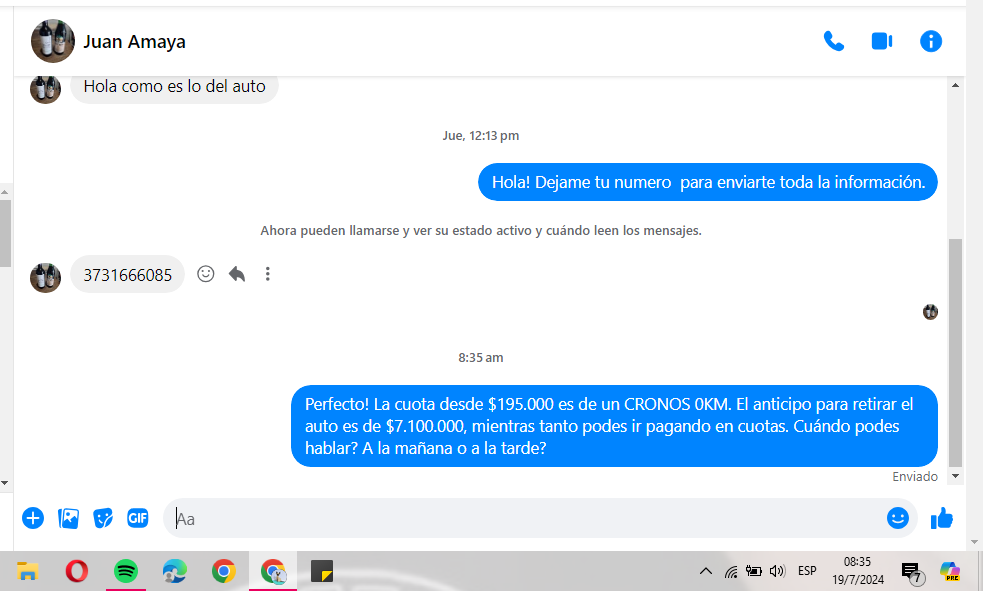This screenshot has height=591, width=983.
Task: Click the 'Jue, 12:13 pm' timestamp
Action: (481, 135)
